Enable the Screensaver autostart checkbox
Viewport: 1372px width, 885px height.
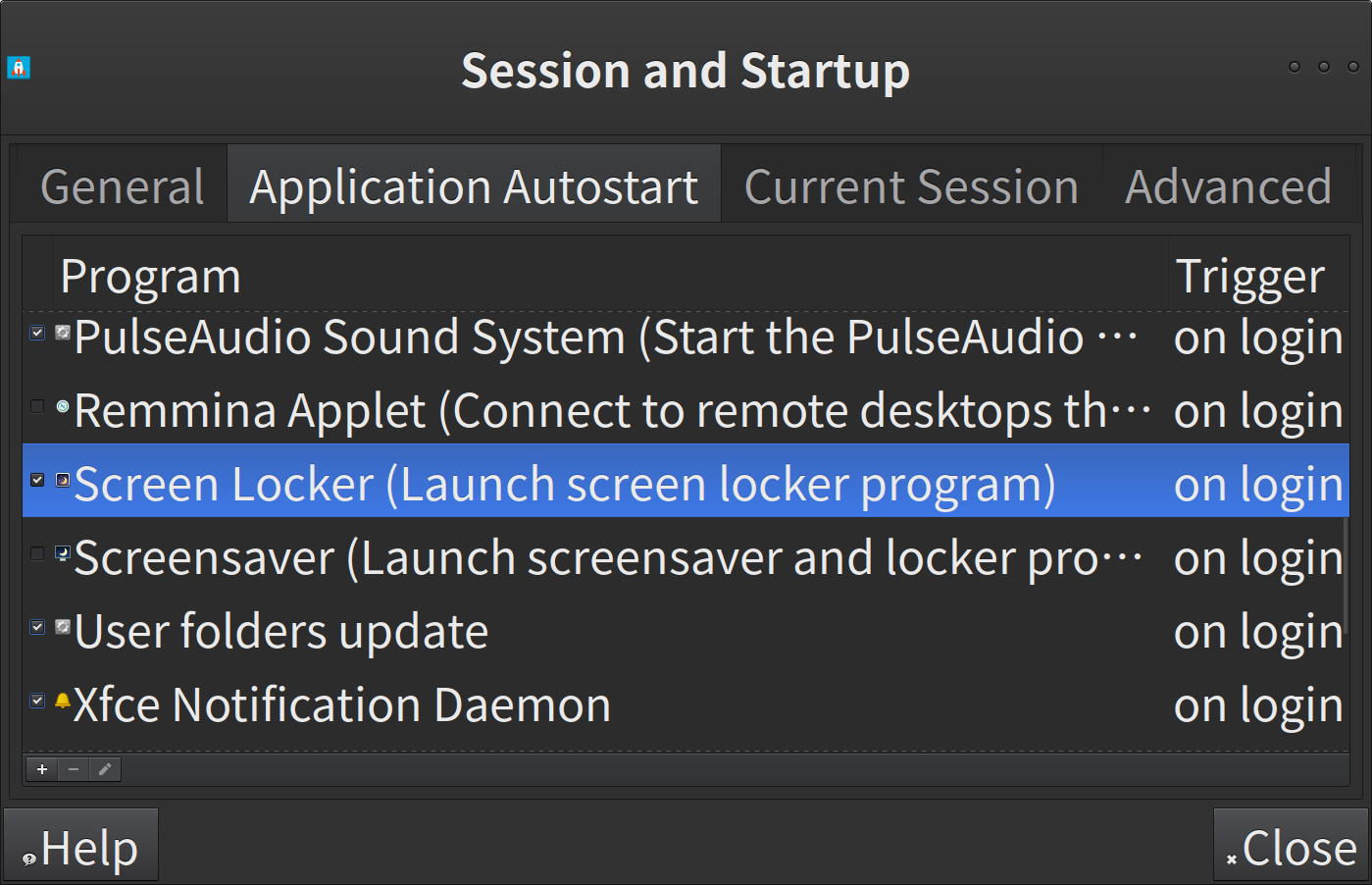(37, 553)
